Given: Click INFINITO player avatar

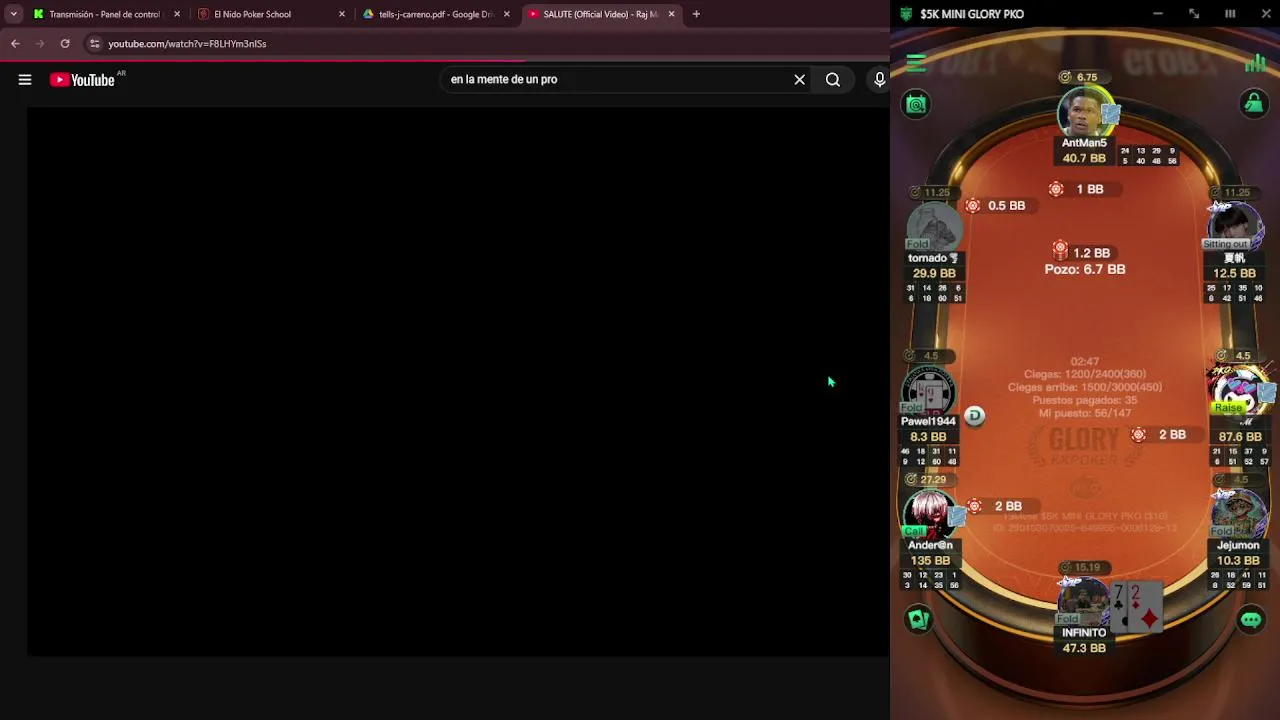Looking at the screenshot, I should click(x=1083, y=603).
